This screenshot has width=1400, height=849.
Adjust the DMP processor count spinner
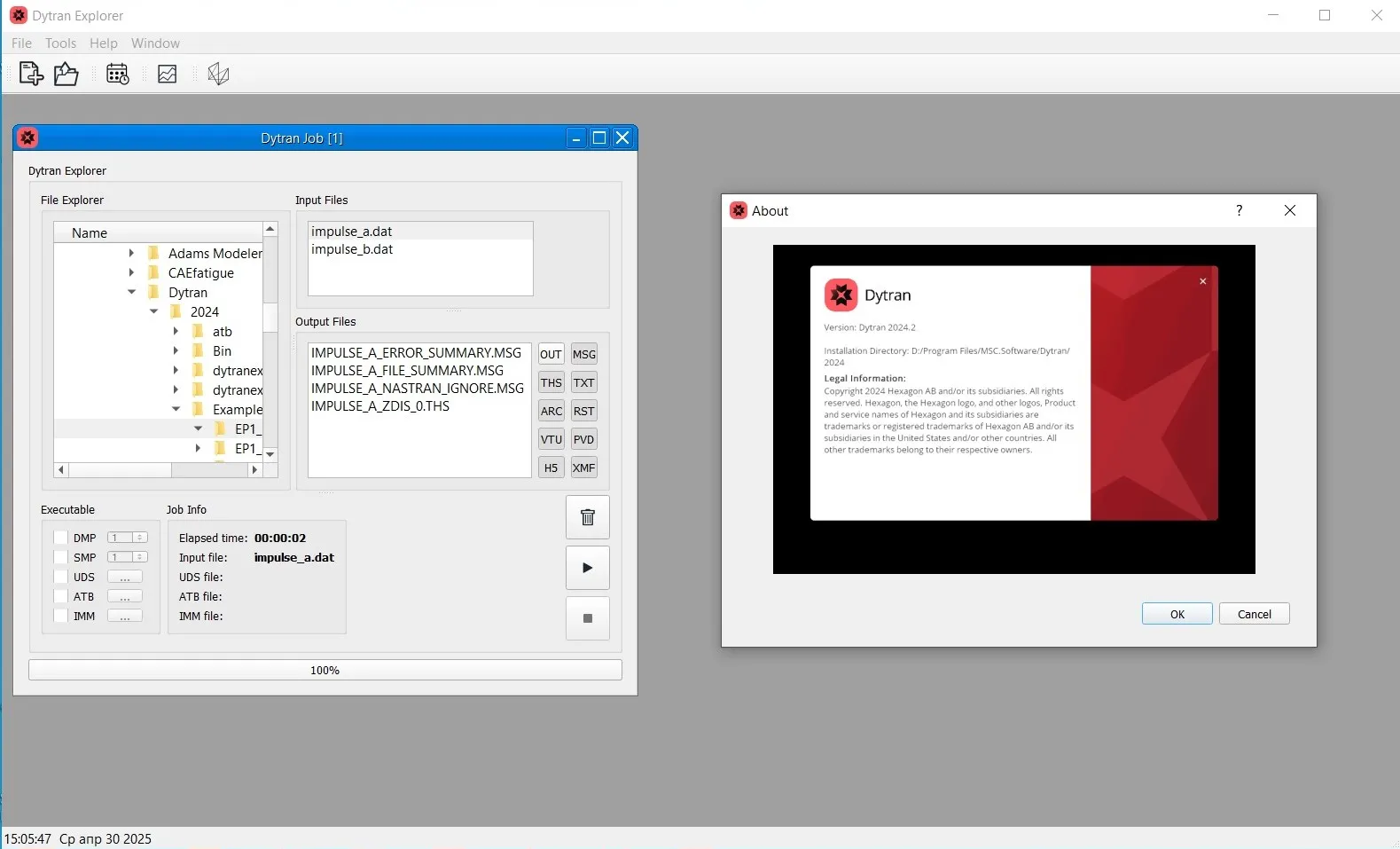tap(127, 538)
